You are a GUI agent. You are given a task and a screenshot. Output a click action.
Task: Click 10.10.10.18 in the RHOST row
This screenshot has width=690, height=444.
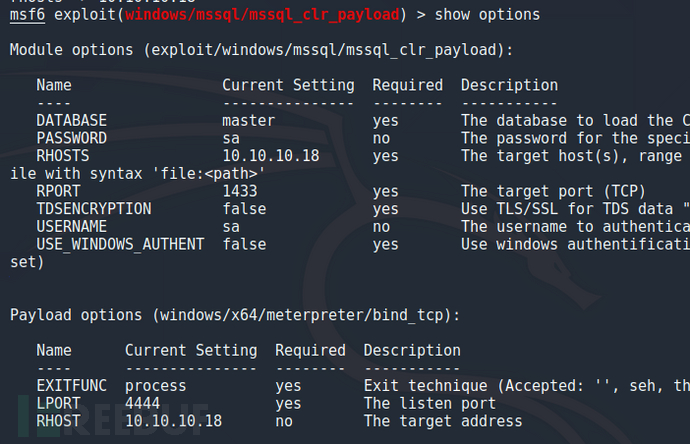(x=173, y=421)
